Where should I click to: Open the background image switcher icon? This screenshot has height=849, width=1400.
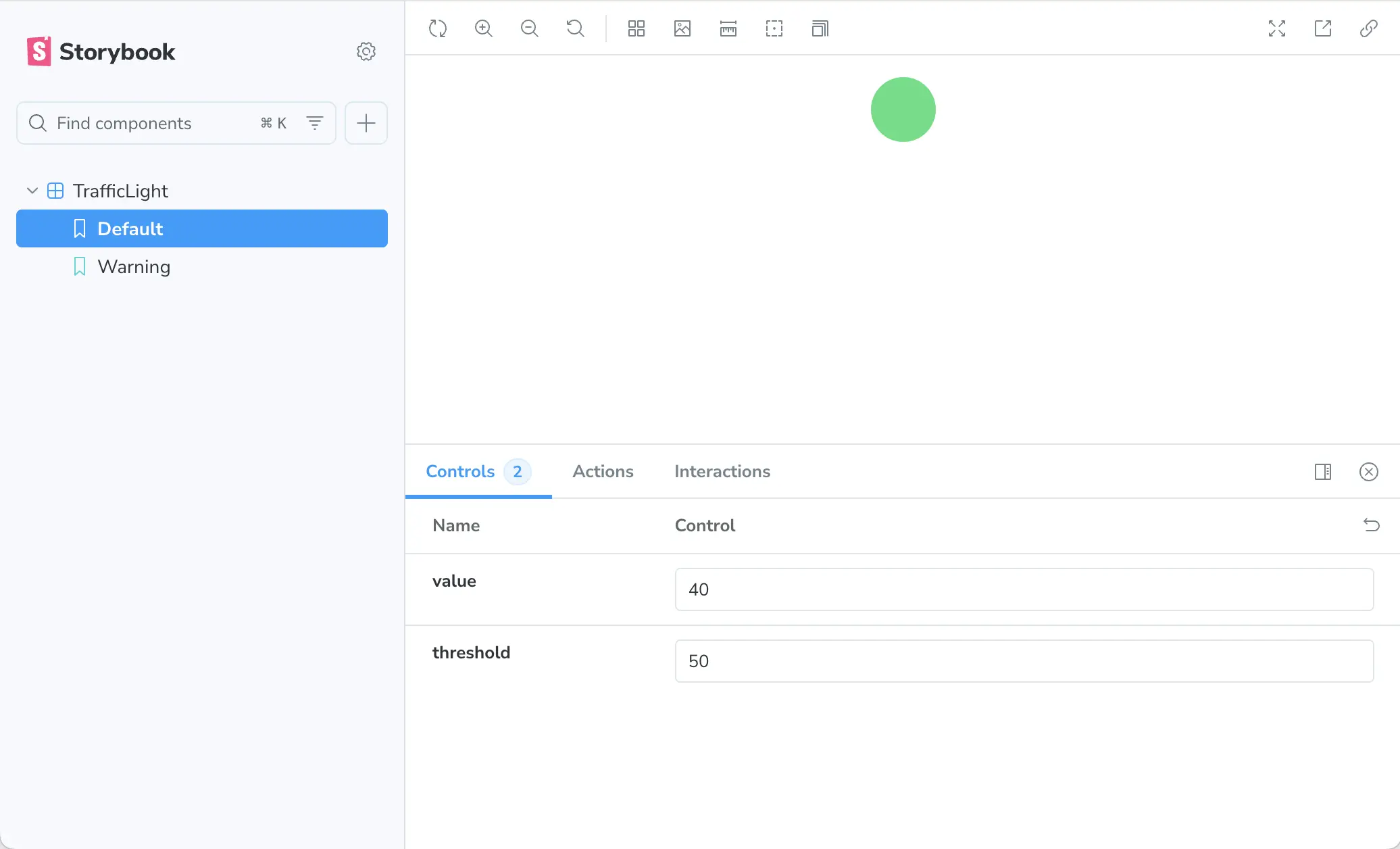click(682, 28)
